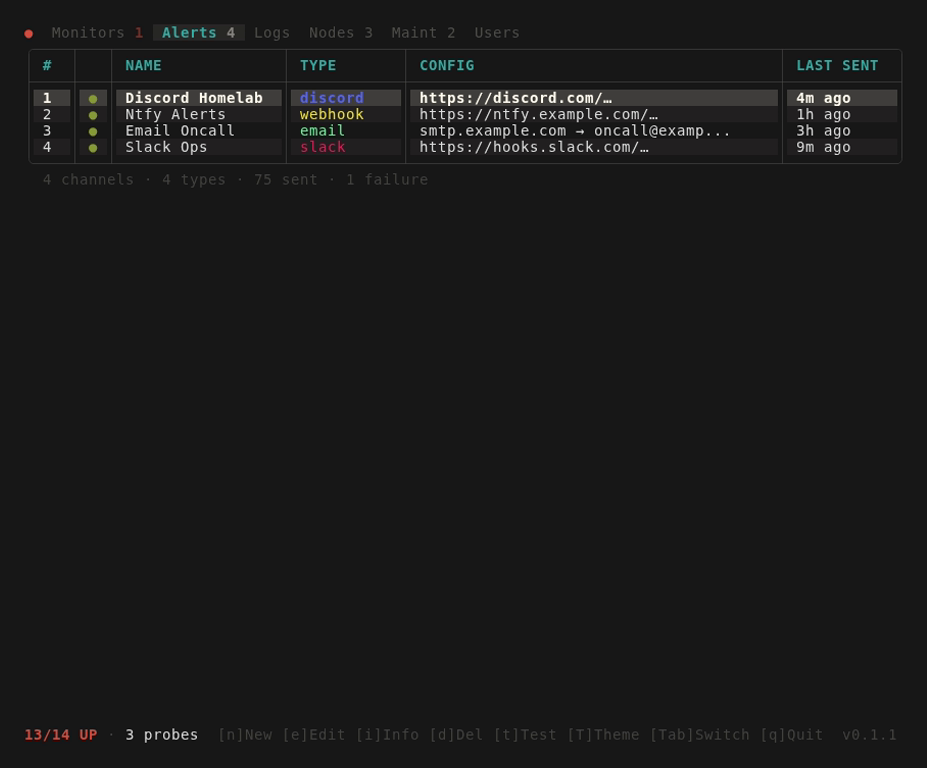Click the [i]Info shortcut

point(387,735)
